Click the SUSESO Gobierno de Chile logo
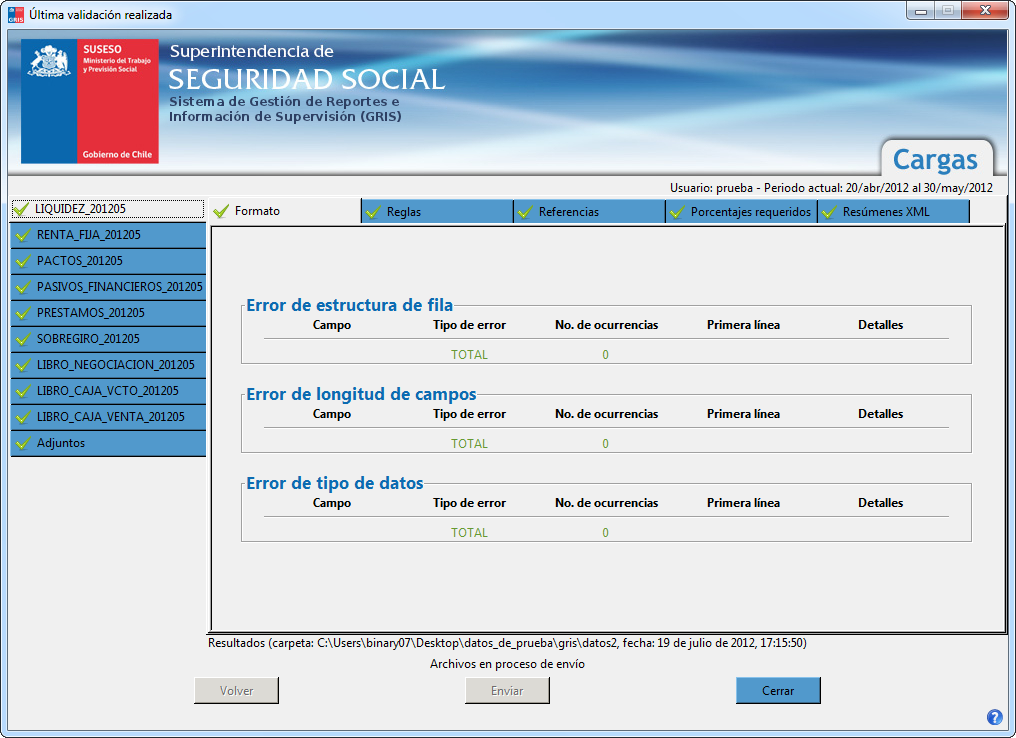The image size is (1016, 738). point(89,101)
